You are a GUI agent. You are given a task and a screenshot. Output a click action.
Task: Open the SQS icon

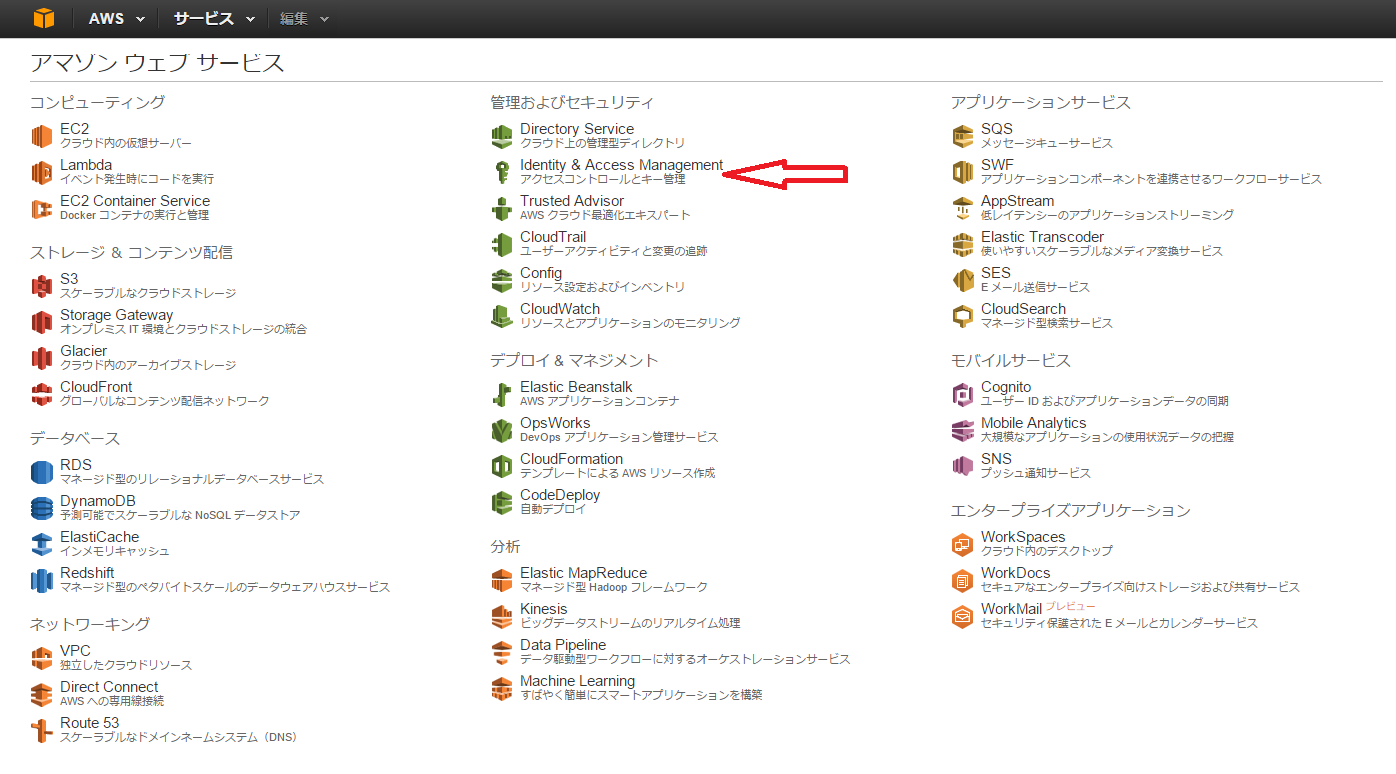point(963,136)
